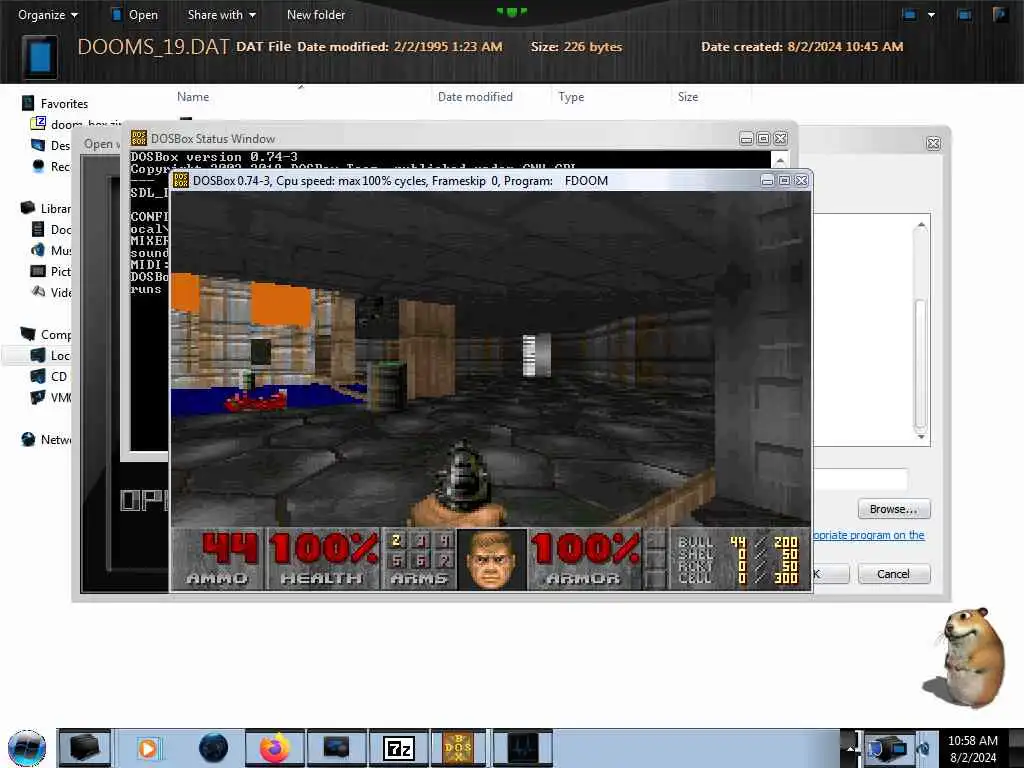Open Windows Explorer from the taskbar
The height and width of the screenshot is (768, 1024).
tap(84, 748)
